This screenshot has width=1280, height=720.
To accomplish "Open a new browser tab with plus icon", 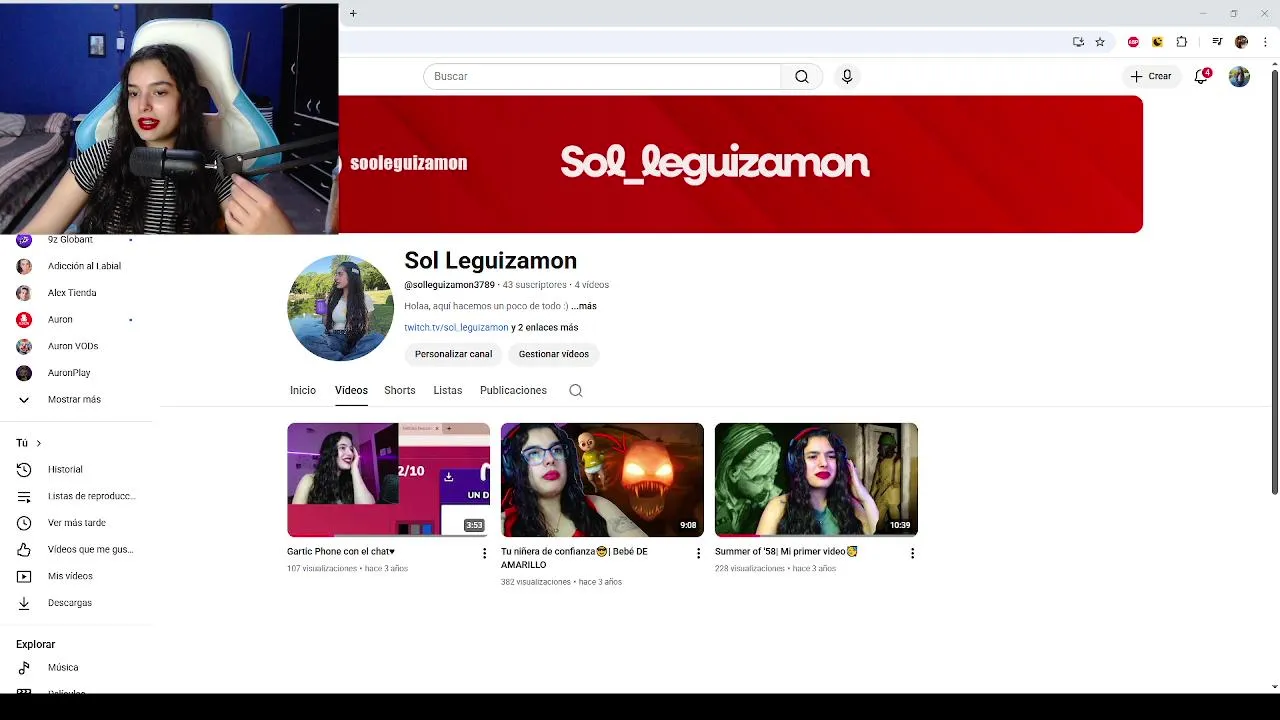I will pos(353,13).
